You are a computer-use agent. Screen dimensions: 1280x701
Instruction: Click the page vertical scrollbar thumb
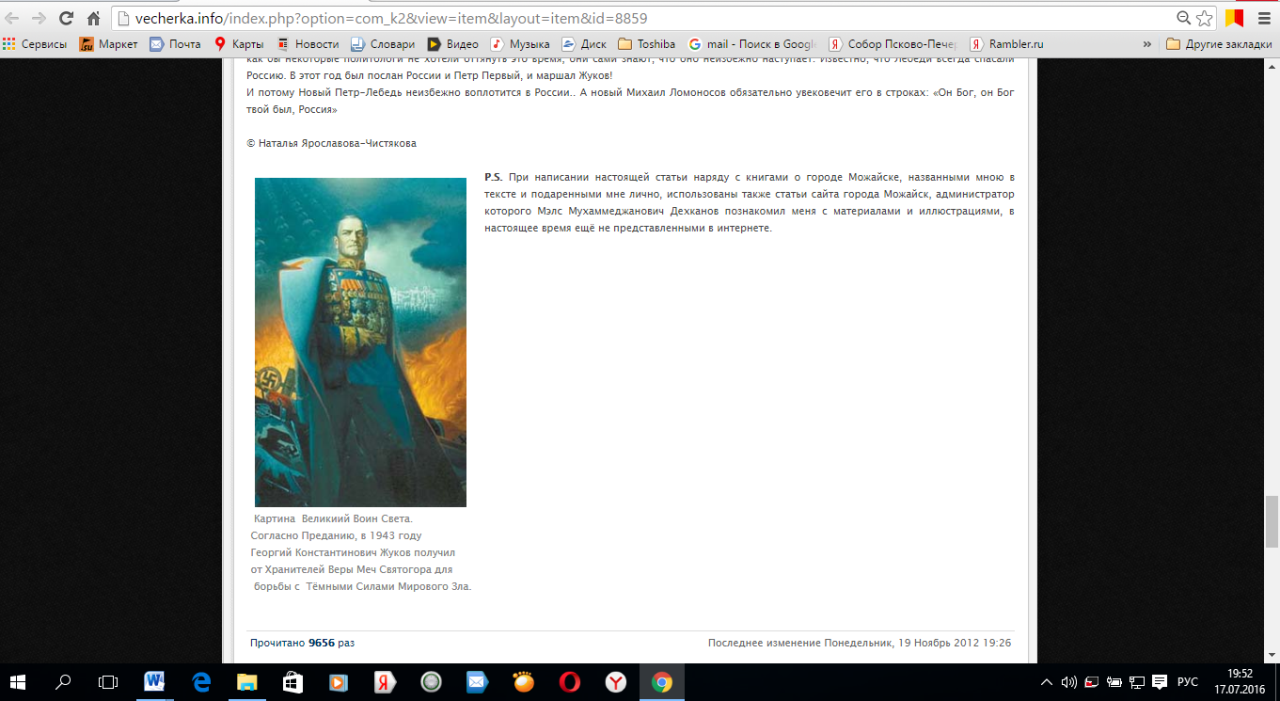coord(1272,521)
